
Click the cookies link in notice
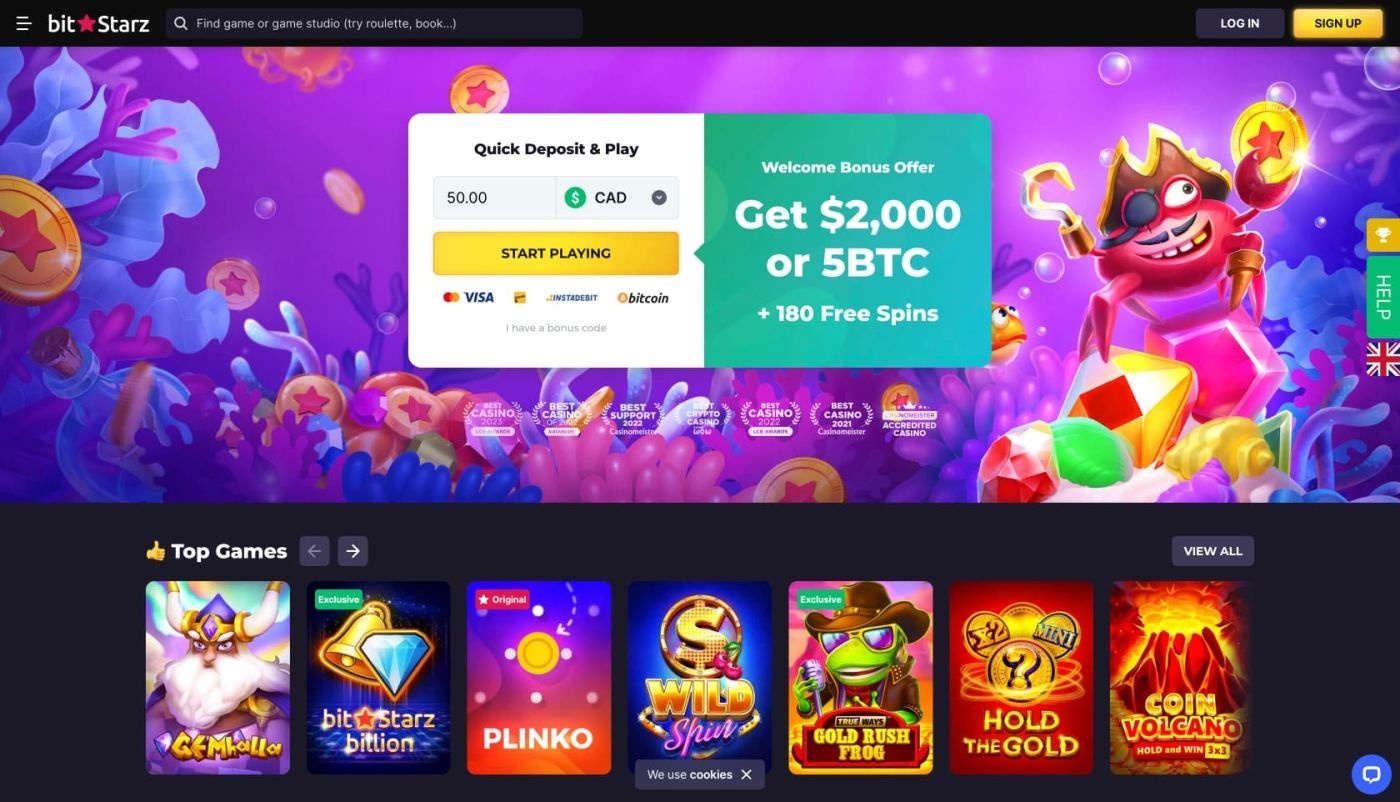(711, 775)
